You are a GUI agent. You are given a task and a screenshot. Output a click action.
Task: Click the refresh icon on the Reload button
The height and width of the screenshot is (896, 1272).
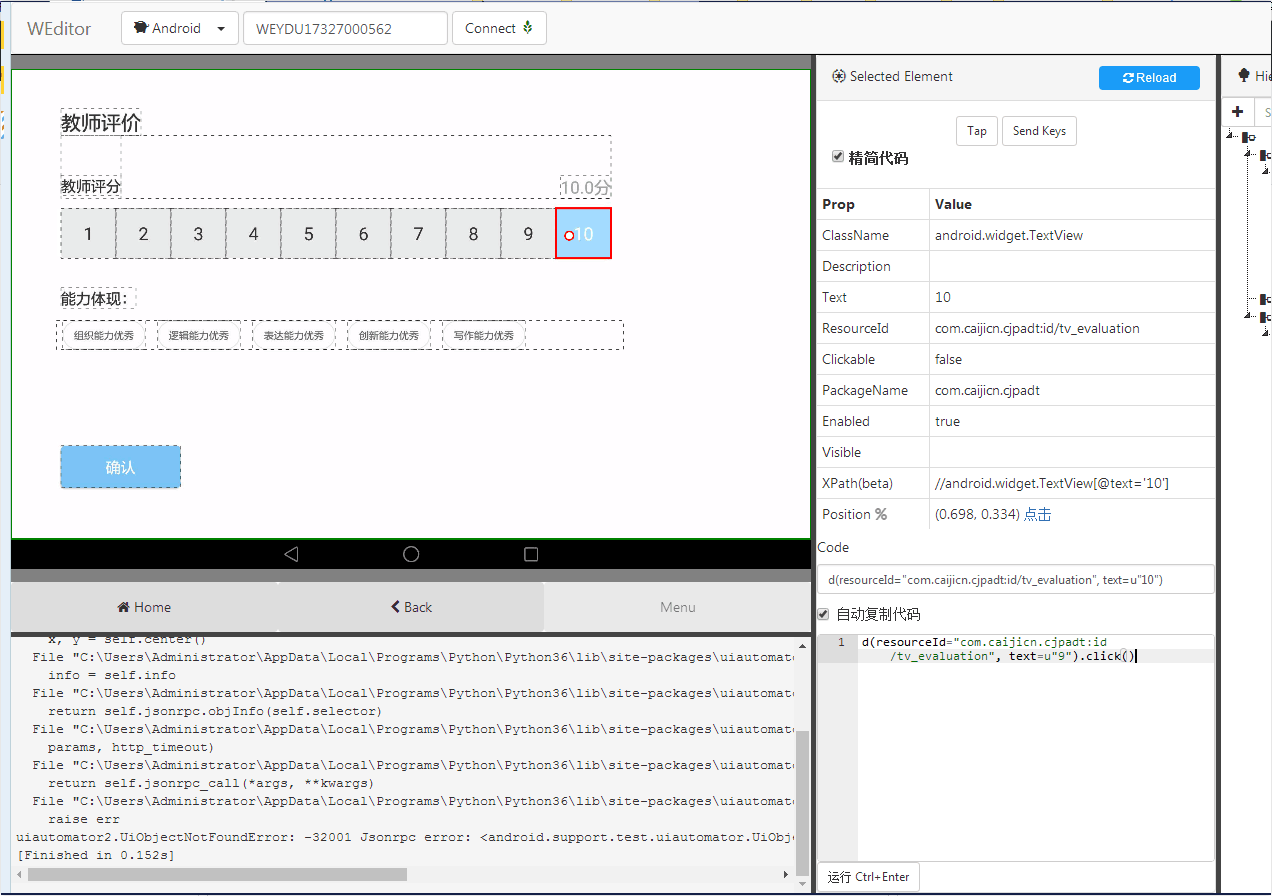pos(1127,77)
